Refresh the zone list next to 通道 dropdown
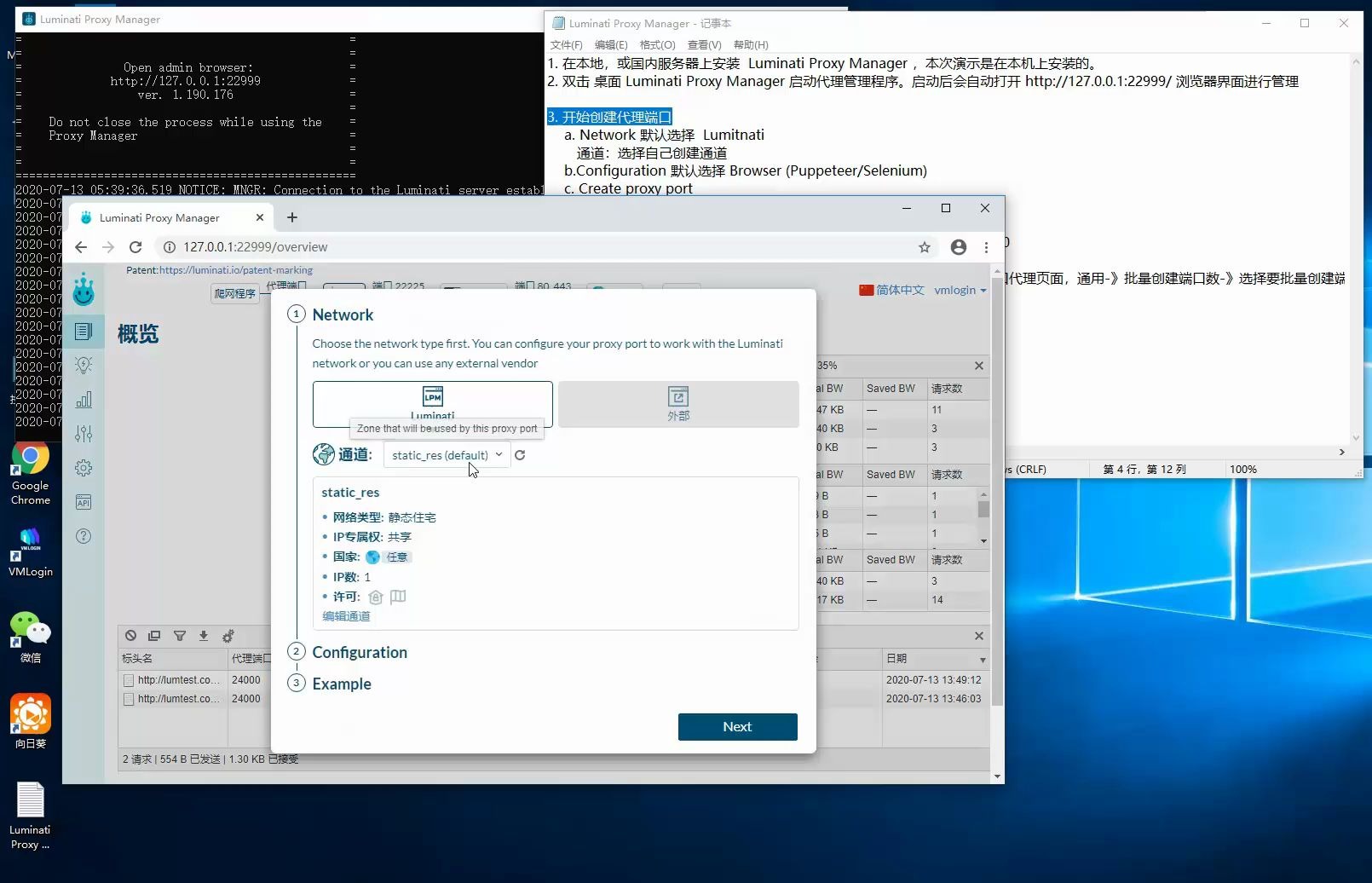Screen dimensions: 1372x883 [x=520, y=455]
